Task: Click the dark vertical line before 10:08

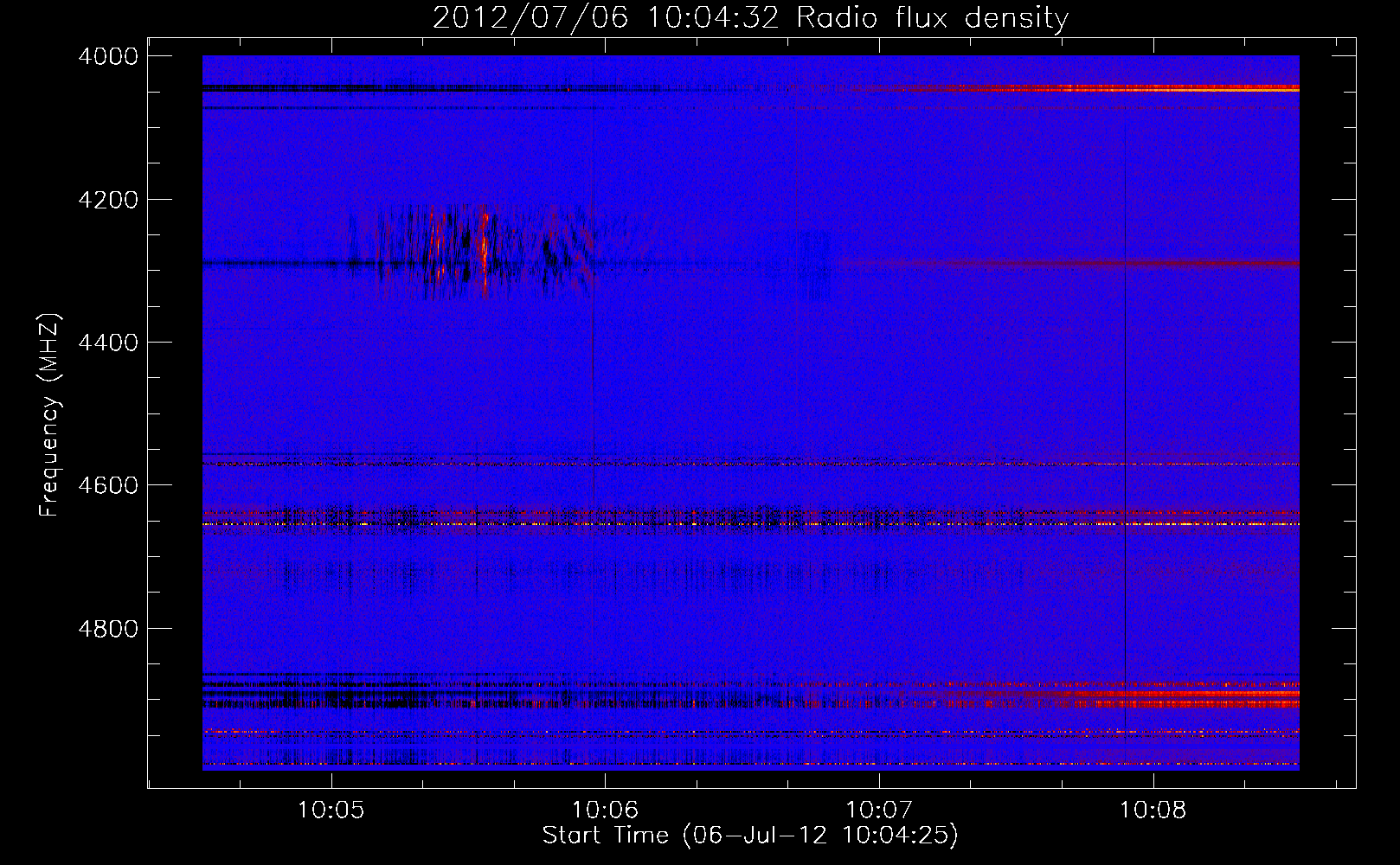Action: [1125, 424]
